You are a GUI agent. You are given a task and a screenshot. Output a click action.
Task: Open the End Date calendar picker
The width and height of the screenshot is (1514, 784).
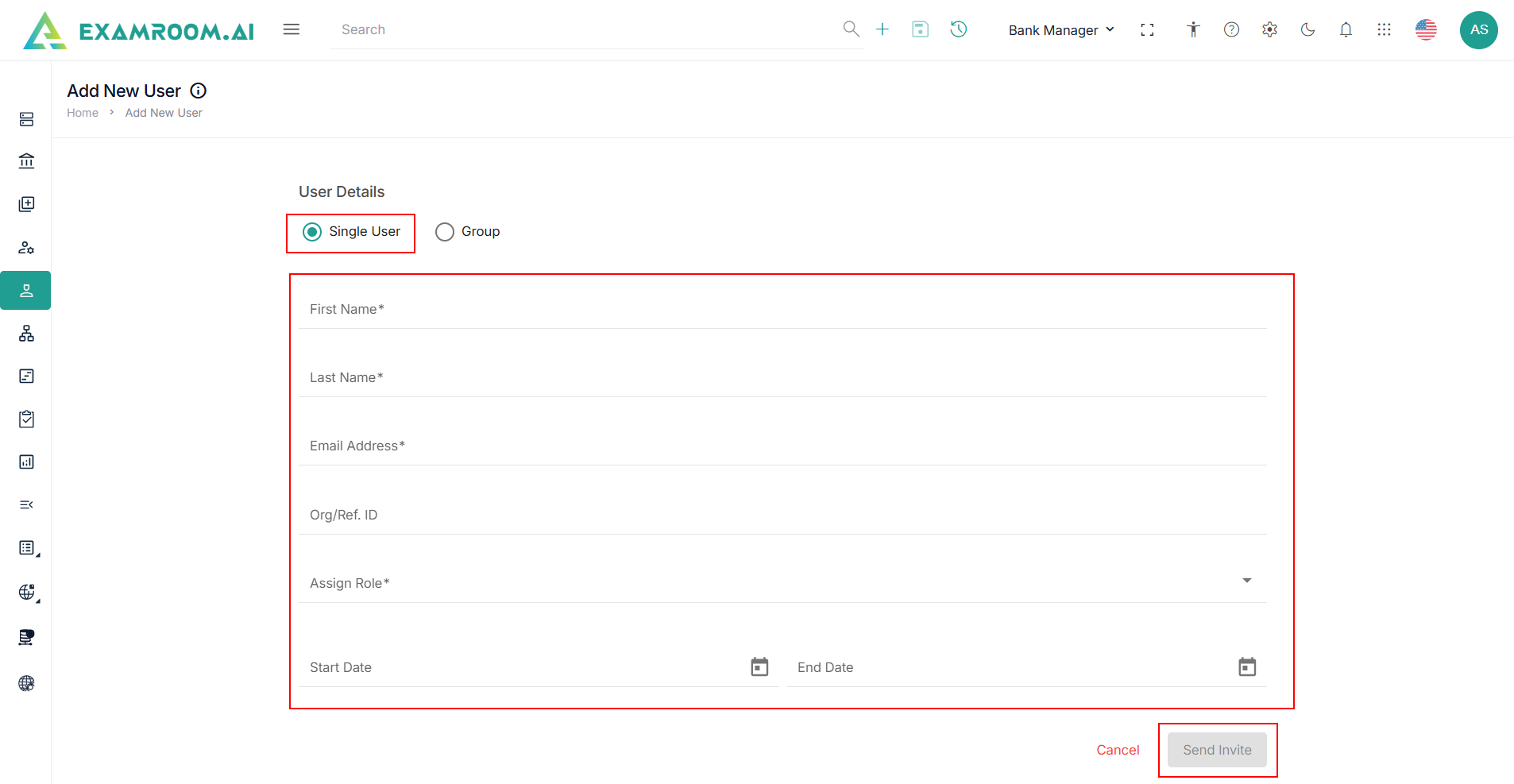coord(1247,667)
